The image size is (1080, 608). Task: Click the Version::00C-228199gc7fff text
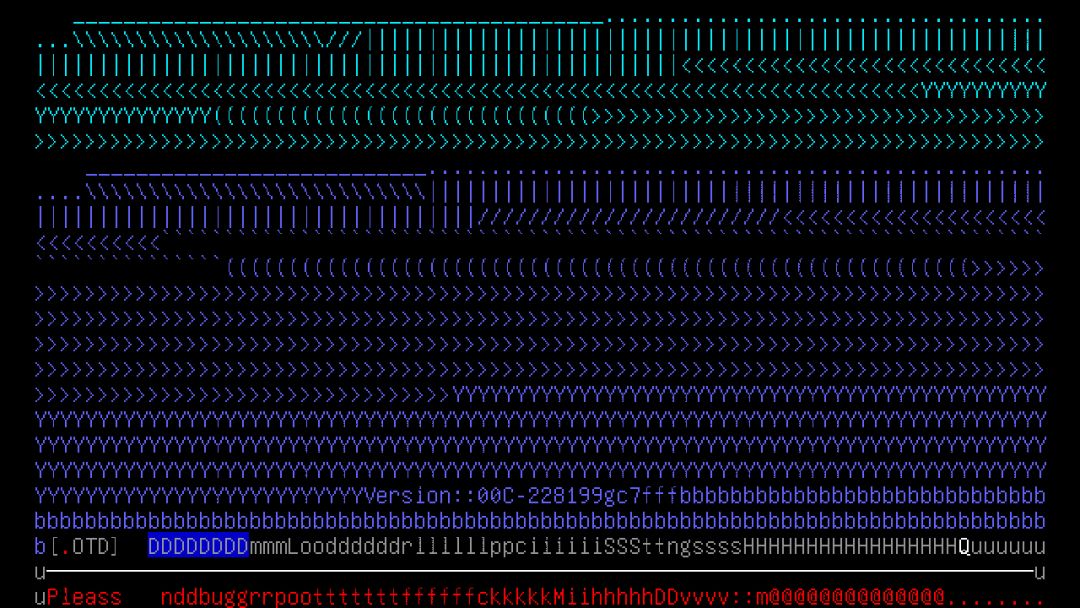click(x=521, y=496)
